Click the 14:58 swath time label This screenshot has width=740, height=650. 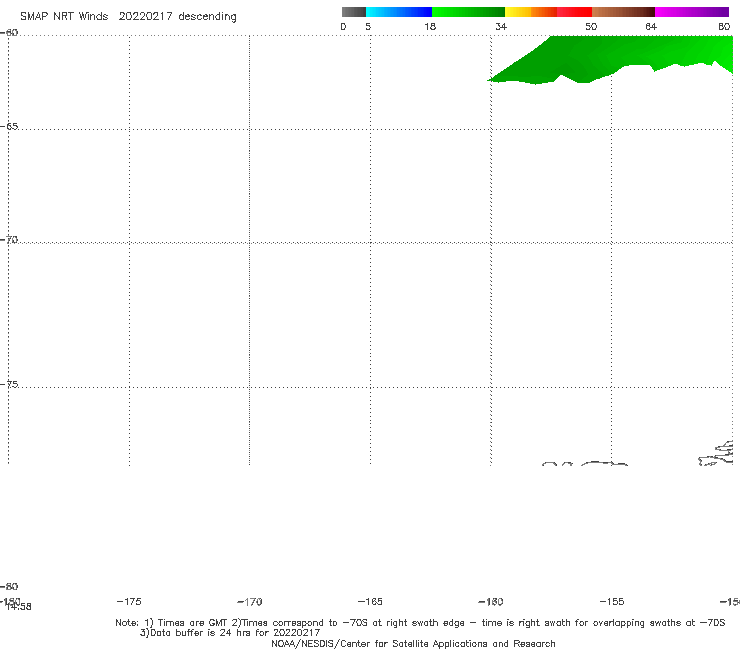[19, 607]
